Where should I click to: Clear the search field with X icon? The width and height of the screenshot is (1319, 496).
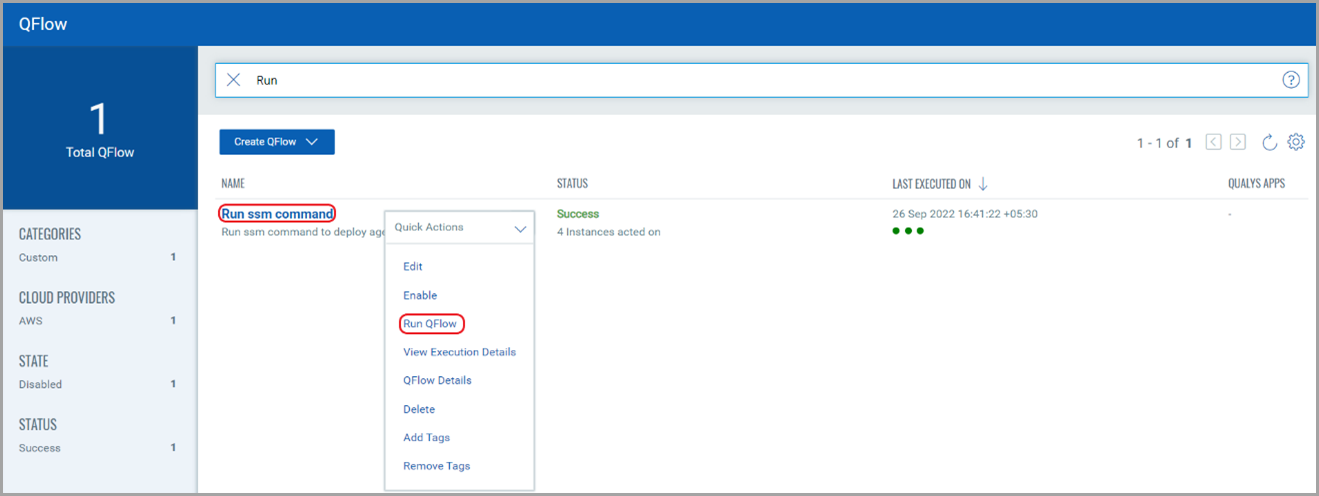click(x=233, y=80)
